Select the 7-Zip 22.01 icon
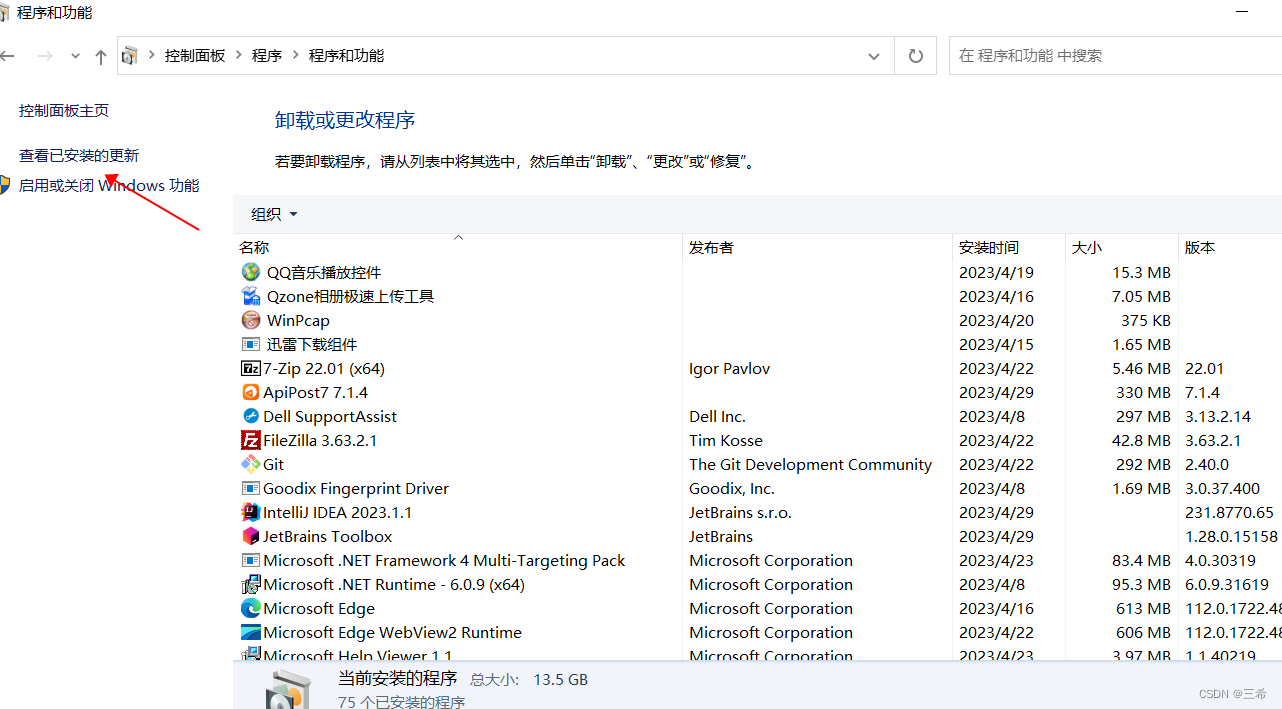This screenshot has height=709, width=1282. [x=251, y=368]
